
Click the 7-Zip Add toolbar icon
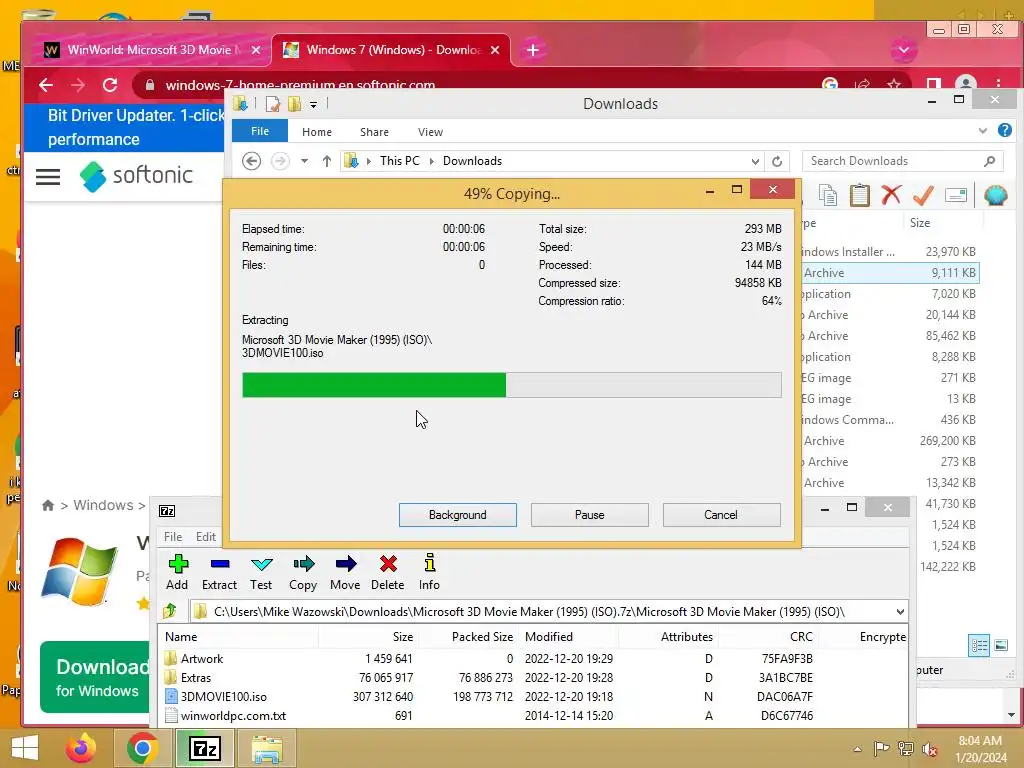click(x=178, y=564)
